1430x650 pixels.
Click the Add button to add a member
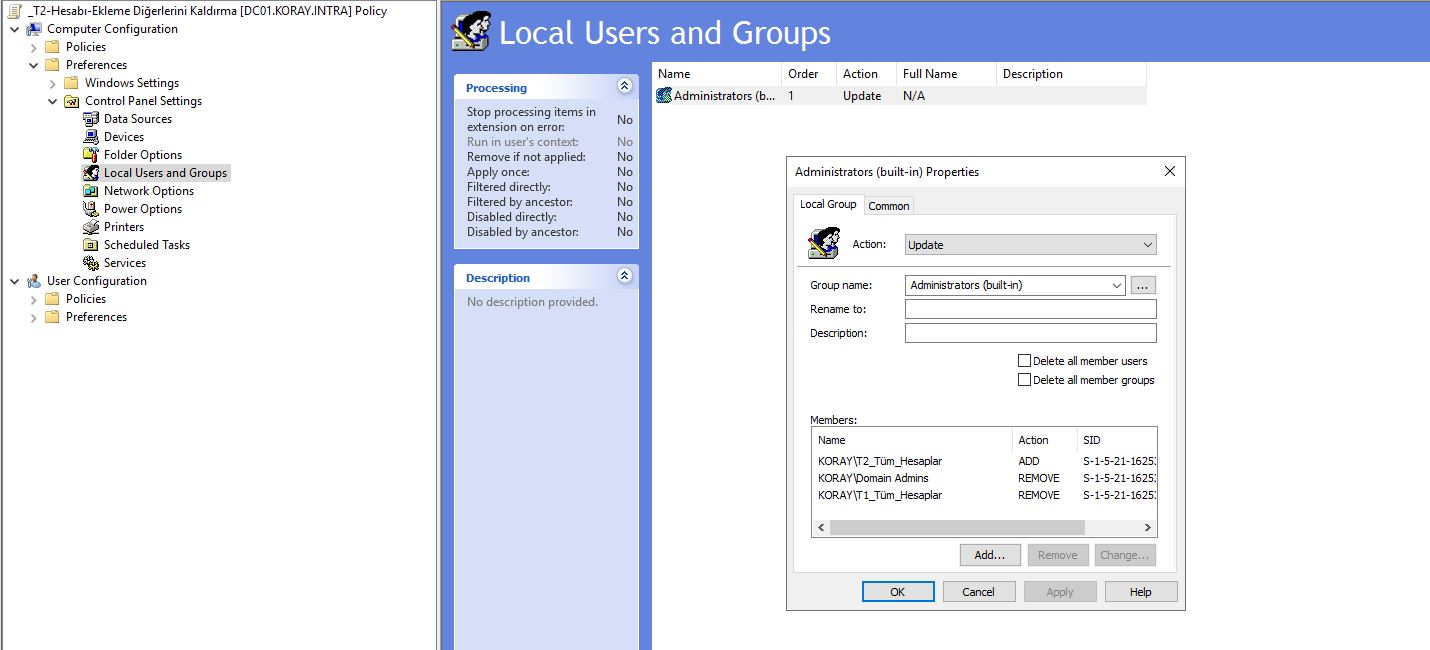pos(989,554)
